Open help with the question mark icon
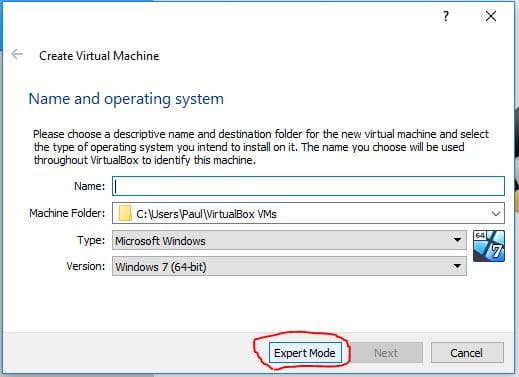The width and height of the screenshot is (519, 377). pos(446,16)
